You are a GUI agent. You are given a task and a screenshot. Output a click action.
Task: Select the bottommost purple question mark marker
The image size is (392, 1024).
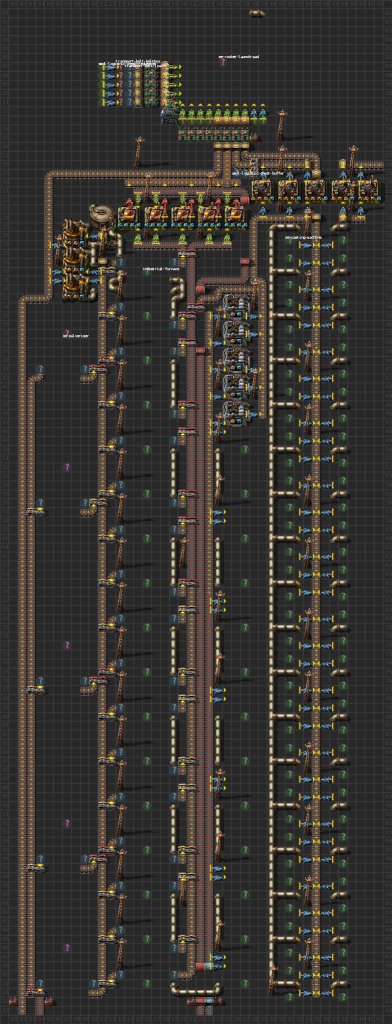click(x=66, y=947)
